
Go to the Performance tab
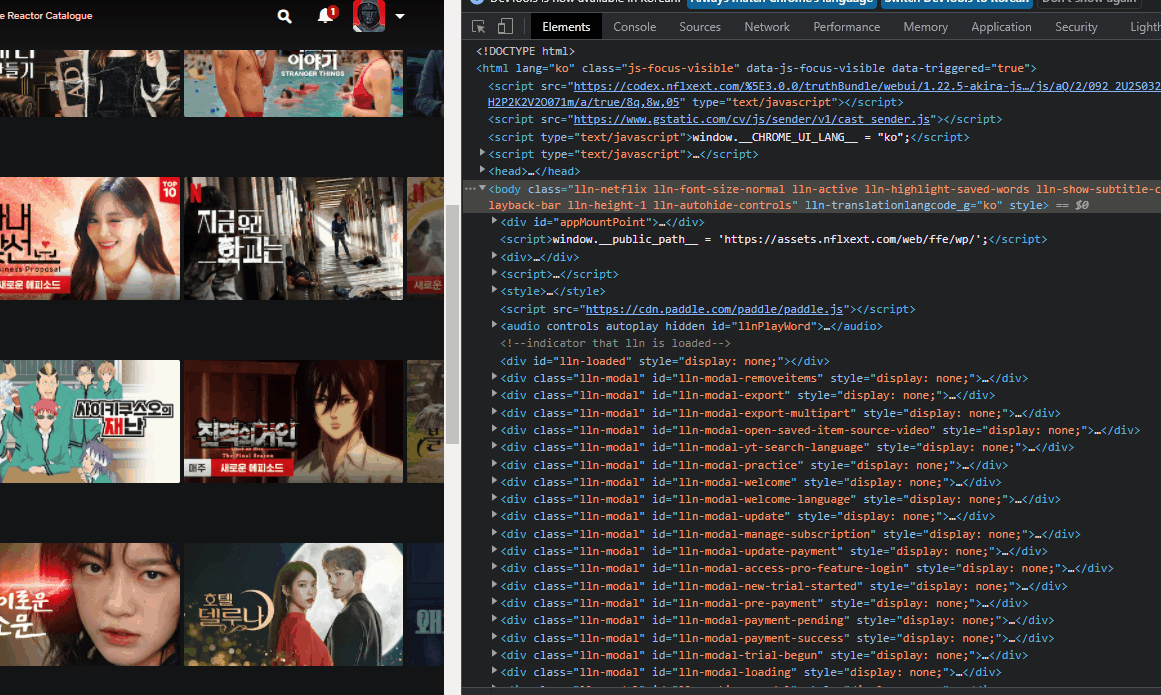click(846, 27)
